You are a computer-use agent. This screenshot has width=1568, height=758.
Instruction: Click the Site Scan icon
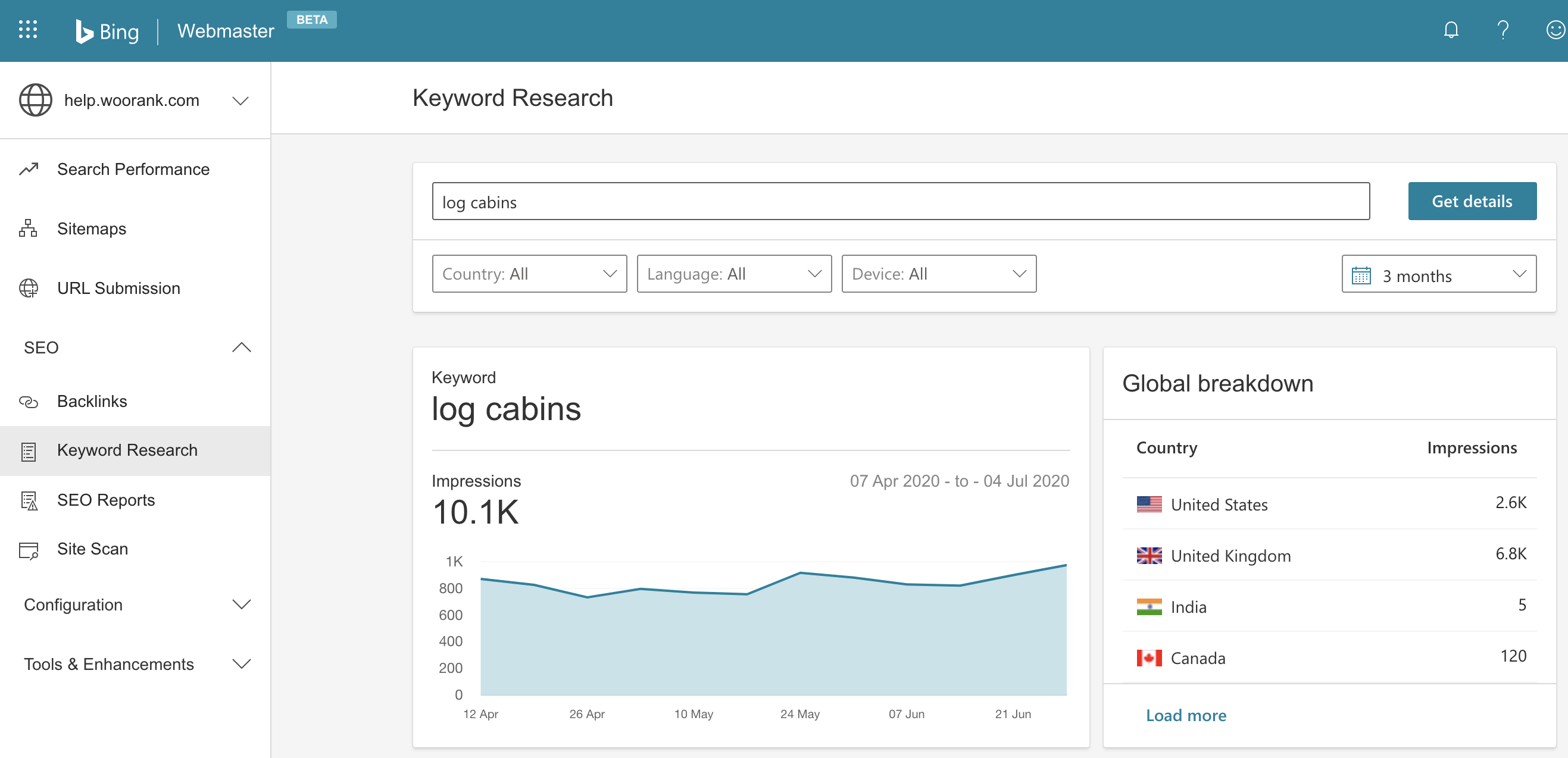pos(27,549)
